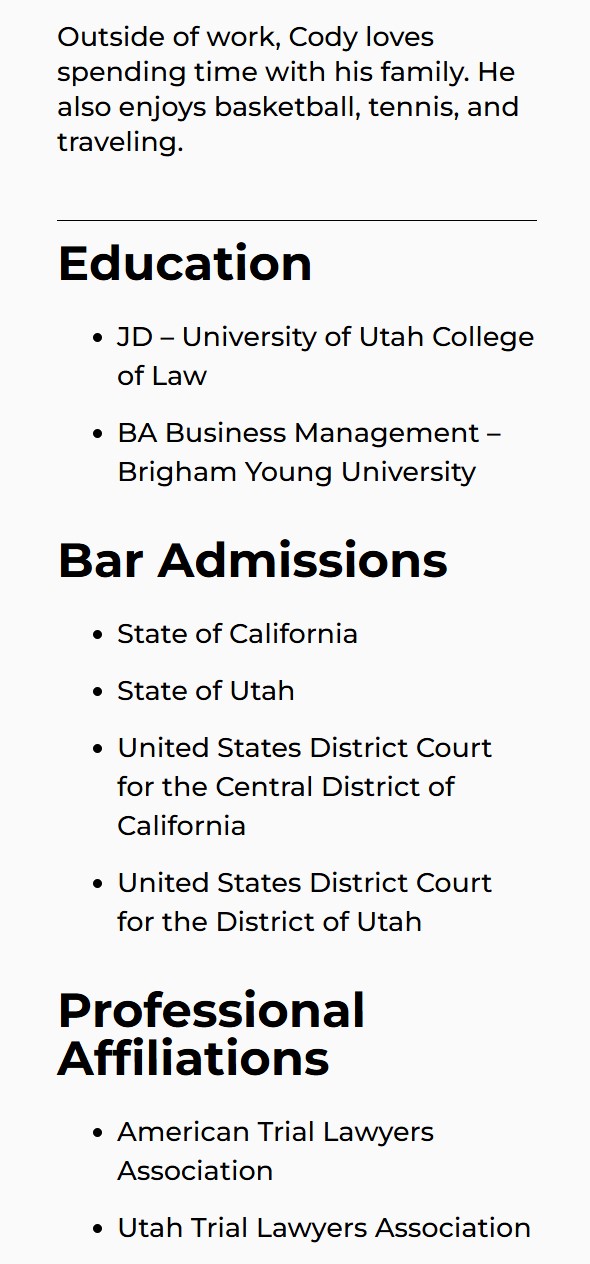
Task: Click the Professional Affiliations heading
Action: tap(211, 1034)
